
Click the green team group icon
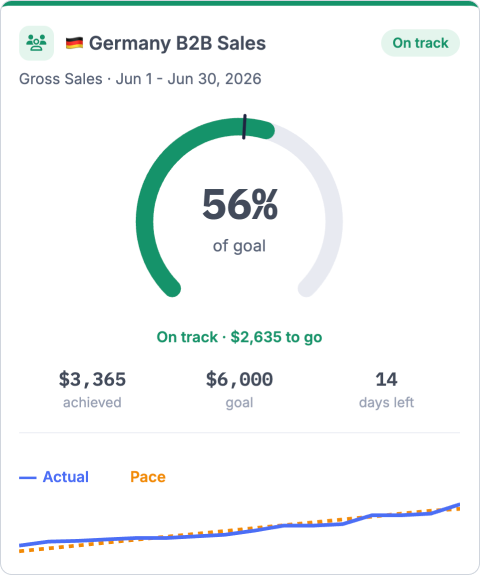[x=36, y=43]
